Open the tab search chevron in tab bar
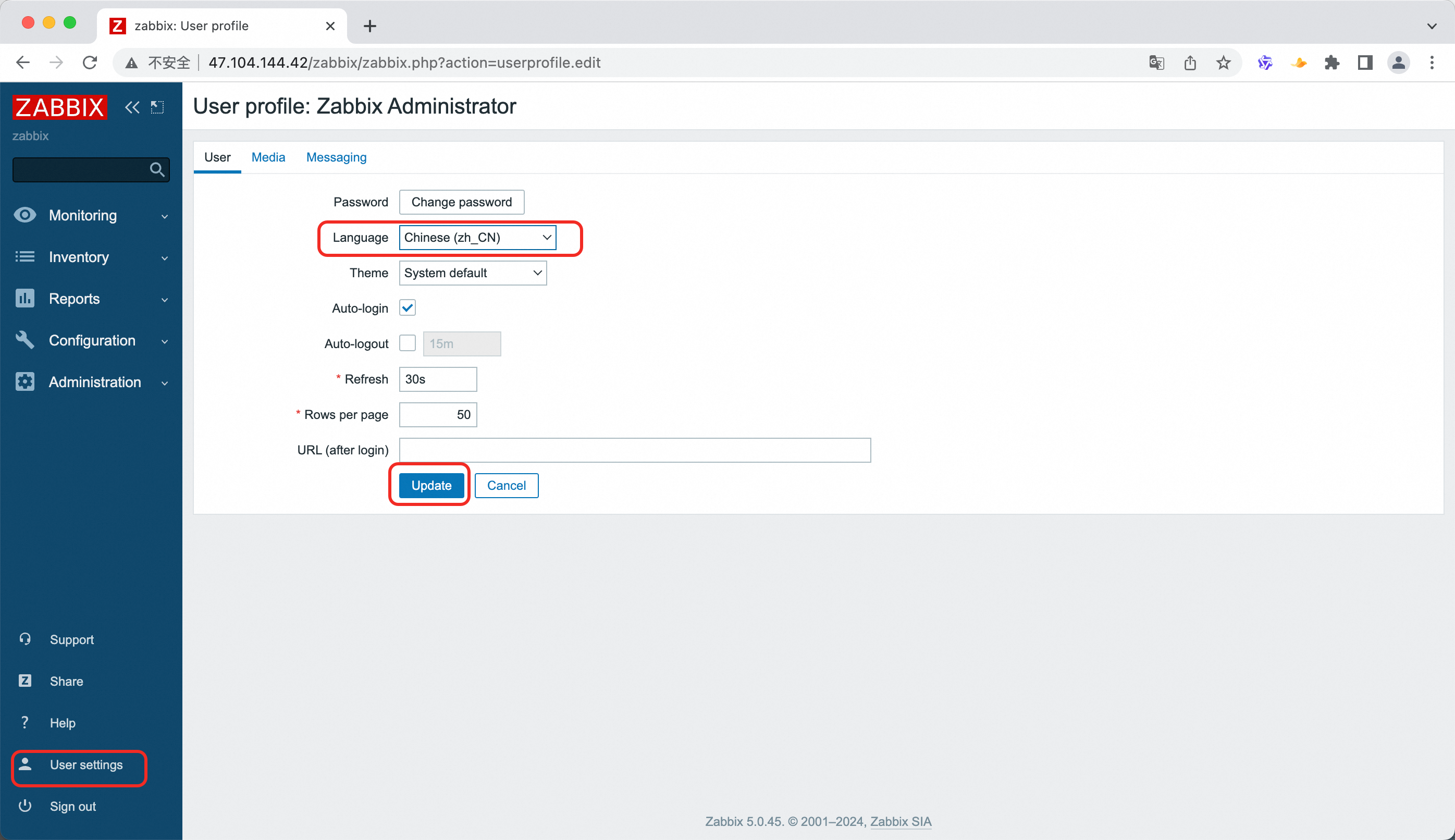 pos(1432,26)
